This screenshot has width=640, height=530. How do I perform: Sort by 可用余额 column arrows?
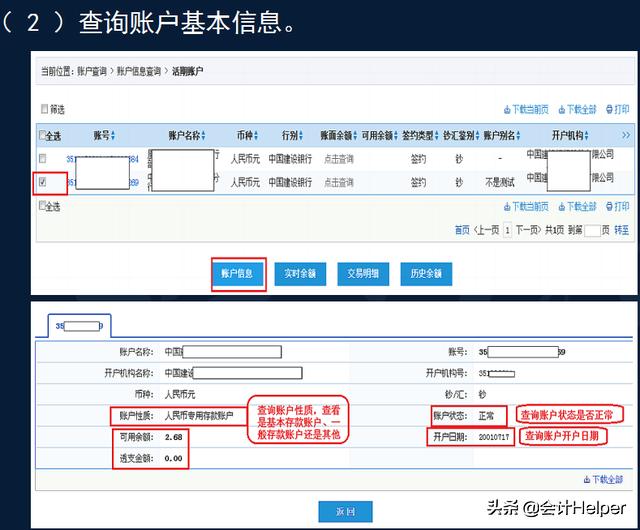(x=396, y=136)
